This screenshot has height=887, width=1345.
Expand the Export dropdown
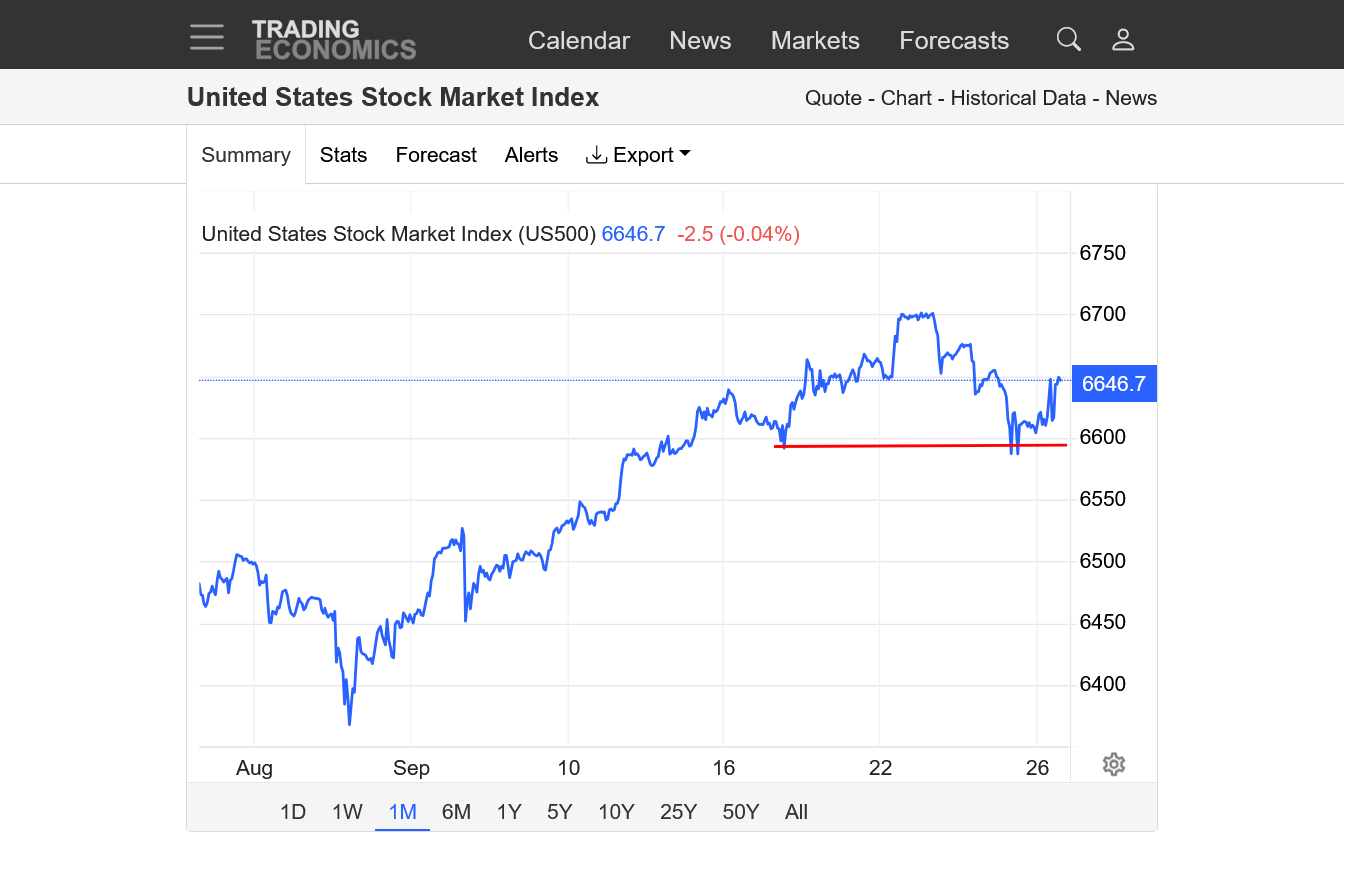[x=639, y=155]
